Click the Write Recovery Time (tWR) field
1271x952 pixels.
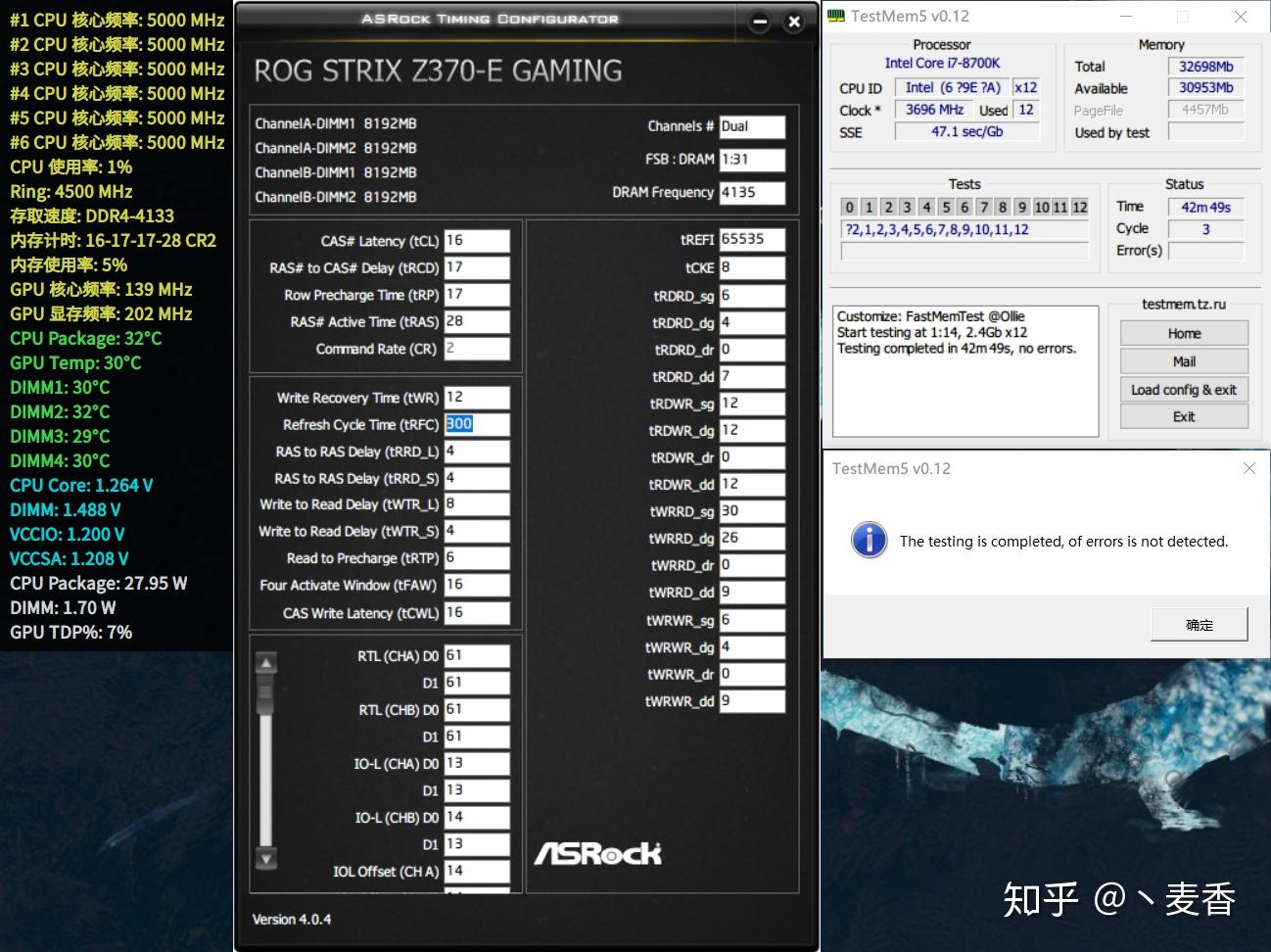click(x=477, y=398)
